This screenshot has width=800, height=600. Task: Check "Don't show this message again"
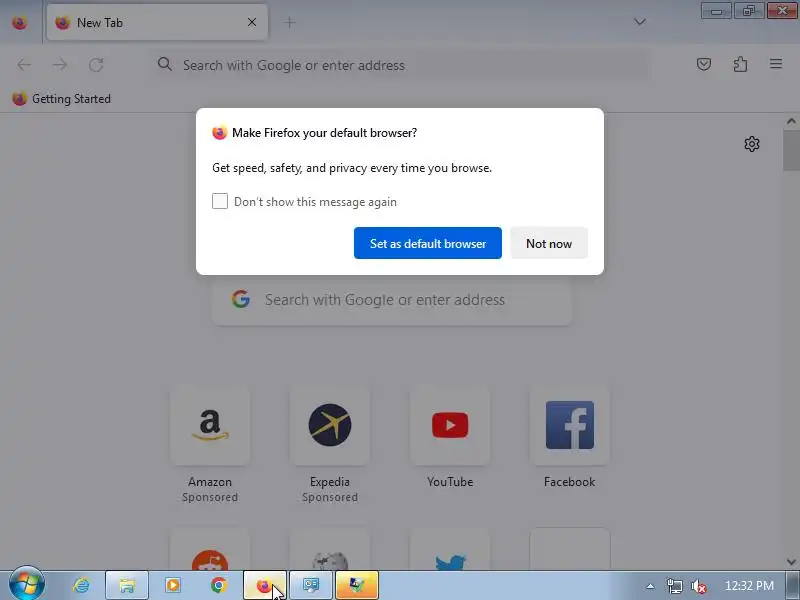click(x=220, y=201)
